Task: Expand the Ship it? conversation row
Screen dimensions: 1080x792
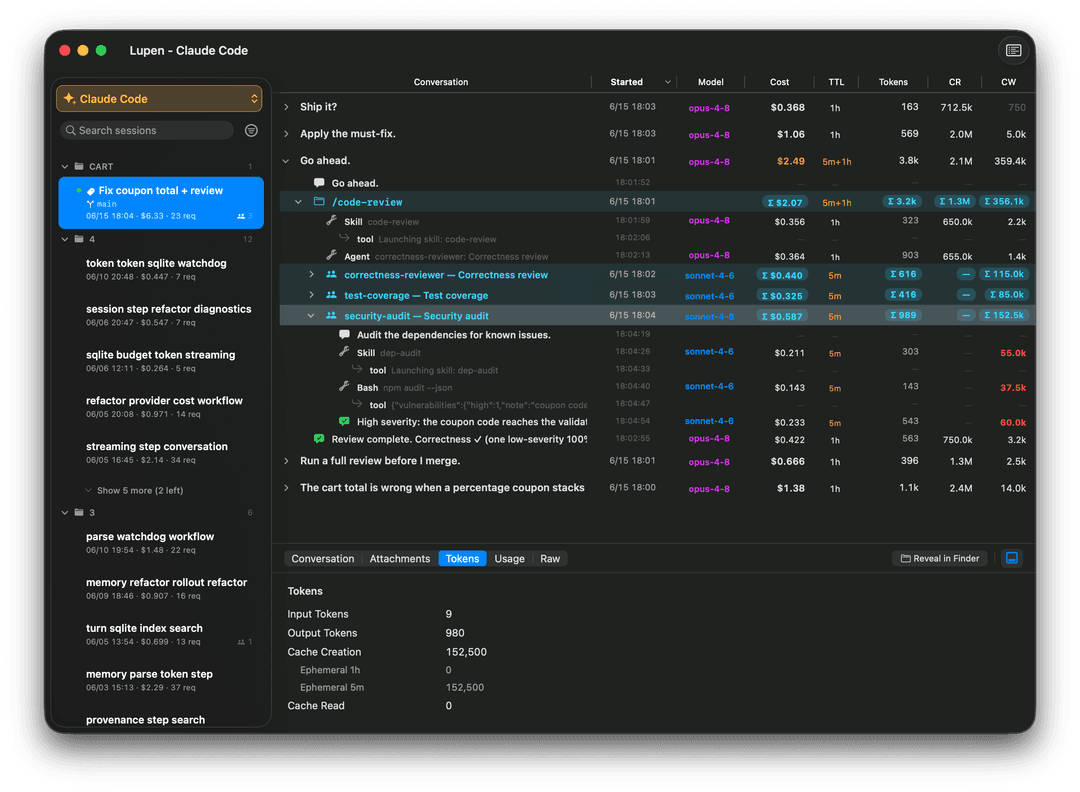Action: click(x=287, y=107)
